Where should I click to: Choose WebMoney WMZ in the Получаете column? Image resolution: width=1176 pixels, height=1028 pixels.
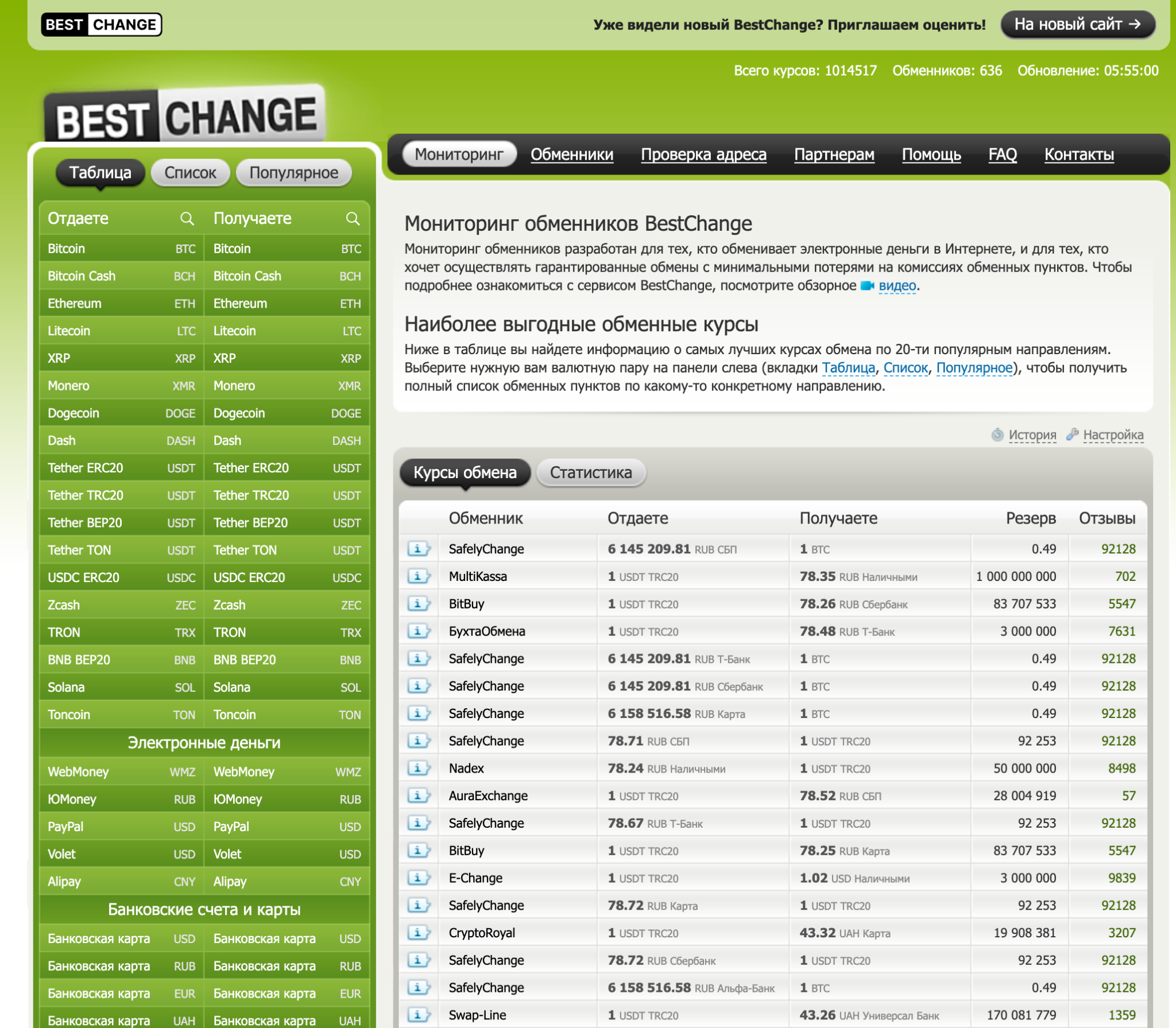click(x=287, y=772)
